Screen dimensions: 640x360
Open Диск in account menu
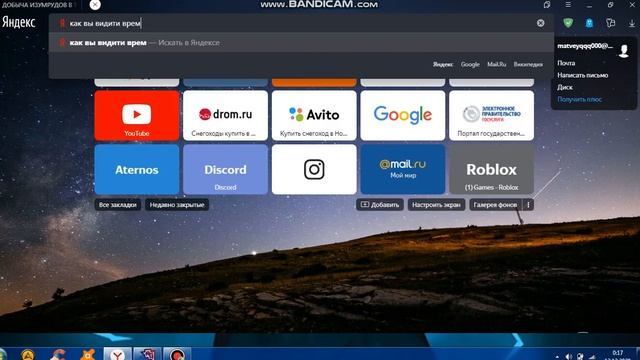pos(564,87)
